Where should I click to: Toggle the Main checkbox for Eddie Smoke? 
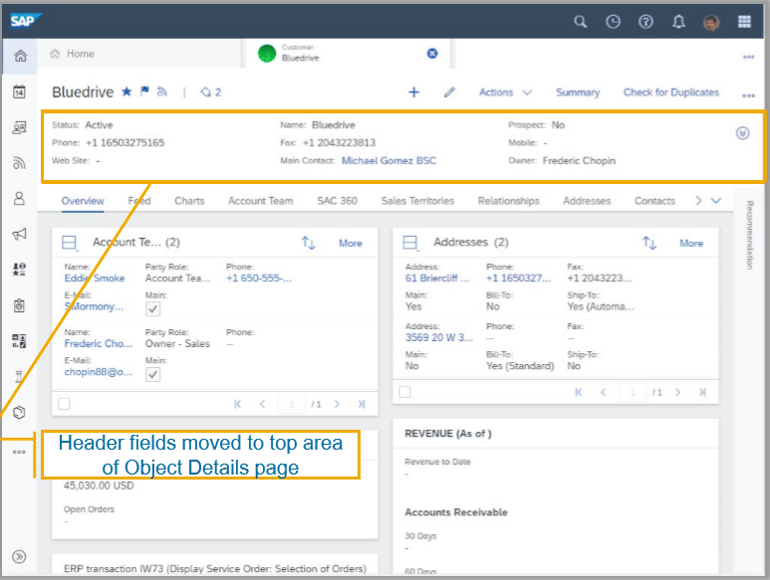pyautogui.click(x=153, y=309)
